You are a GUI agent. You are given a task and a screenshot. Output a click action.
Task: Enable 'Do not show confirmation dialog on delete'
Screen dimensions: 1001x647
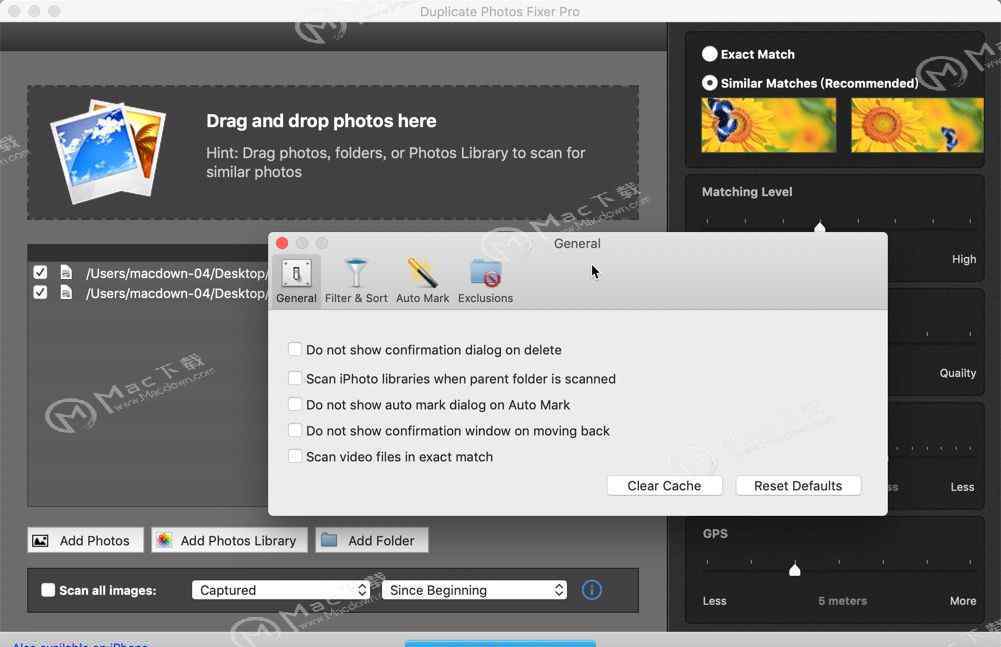click(294, 349)
